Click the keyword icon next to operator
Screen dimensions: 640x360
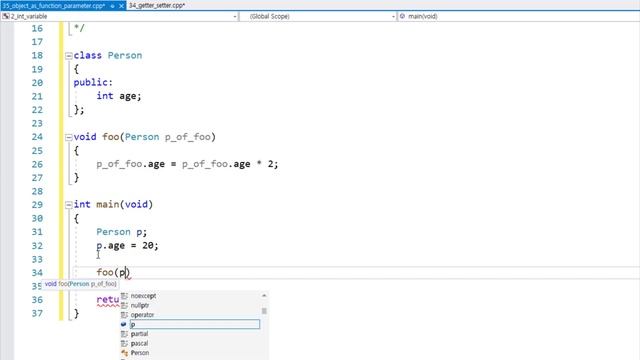pos(124,315)
